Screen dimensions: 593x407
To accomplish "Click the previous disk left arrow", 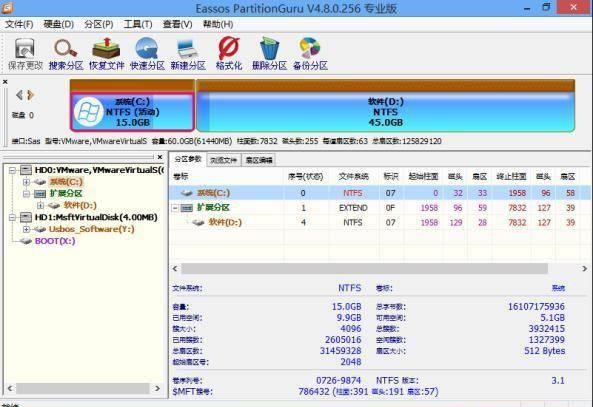I will coord(19,95).
